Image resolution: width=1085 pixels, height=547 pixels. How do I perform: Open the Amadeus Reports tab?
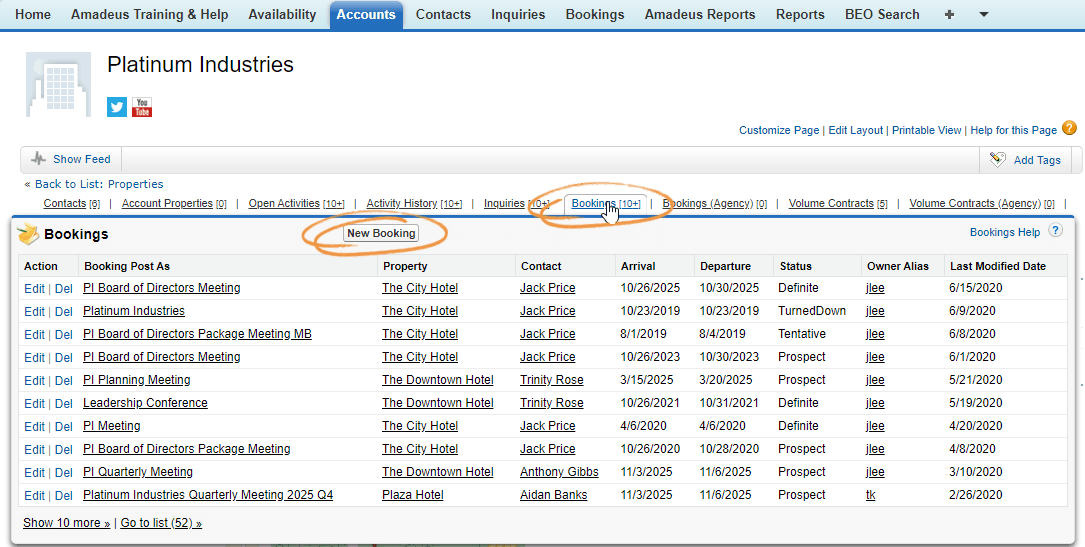(700, 15)
